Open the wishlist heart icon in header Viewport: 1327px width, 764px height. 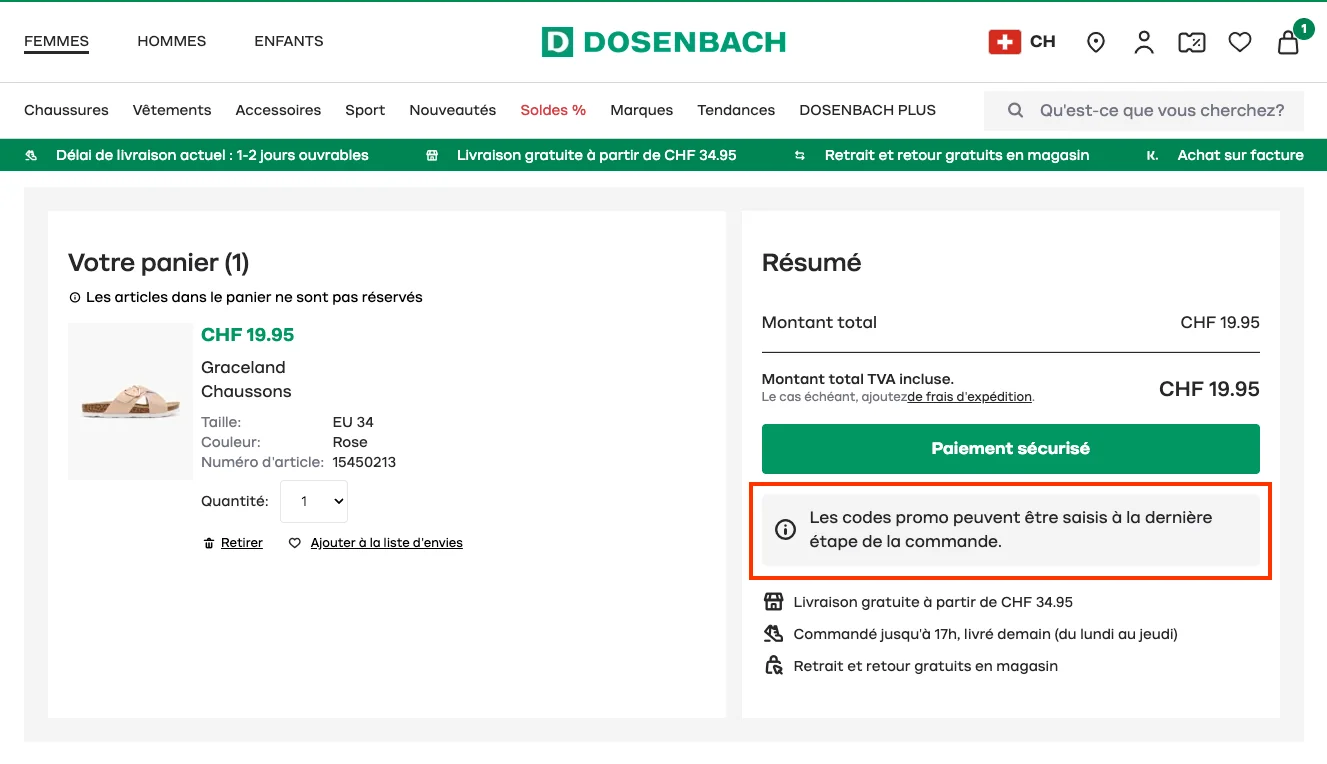pyautogui.click(x=1240, y=42)
